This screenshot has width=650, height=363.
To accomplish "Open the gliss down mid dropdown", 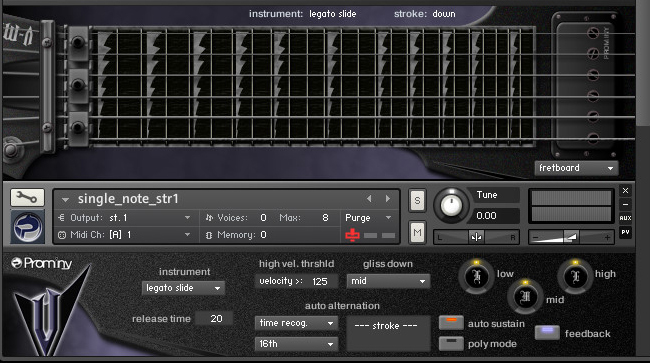I will pos(388,281).
